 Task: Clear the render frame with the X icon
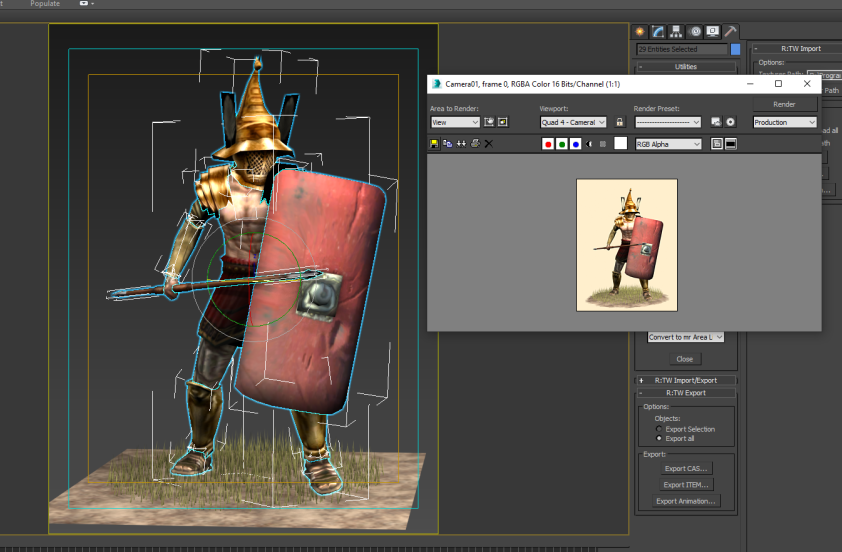pyautogui.click(x=489, y=144)
